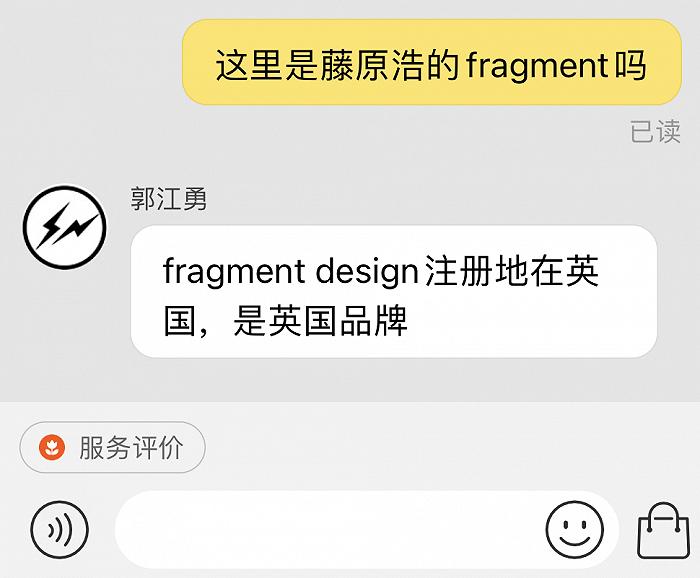
Task: Click the text fragment design in the reply
Action: pyautogui.click(x=291, y=272)
